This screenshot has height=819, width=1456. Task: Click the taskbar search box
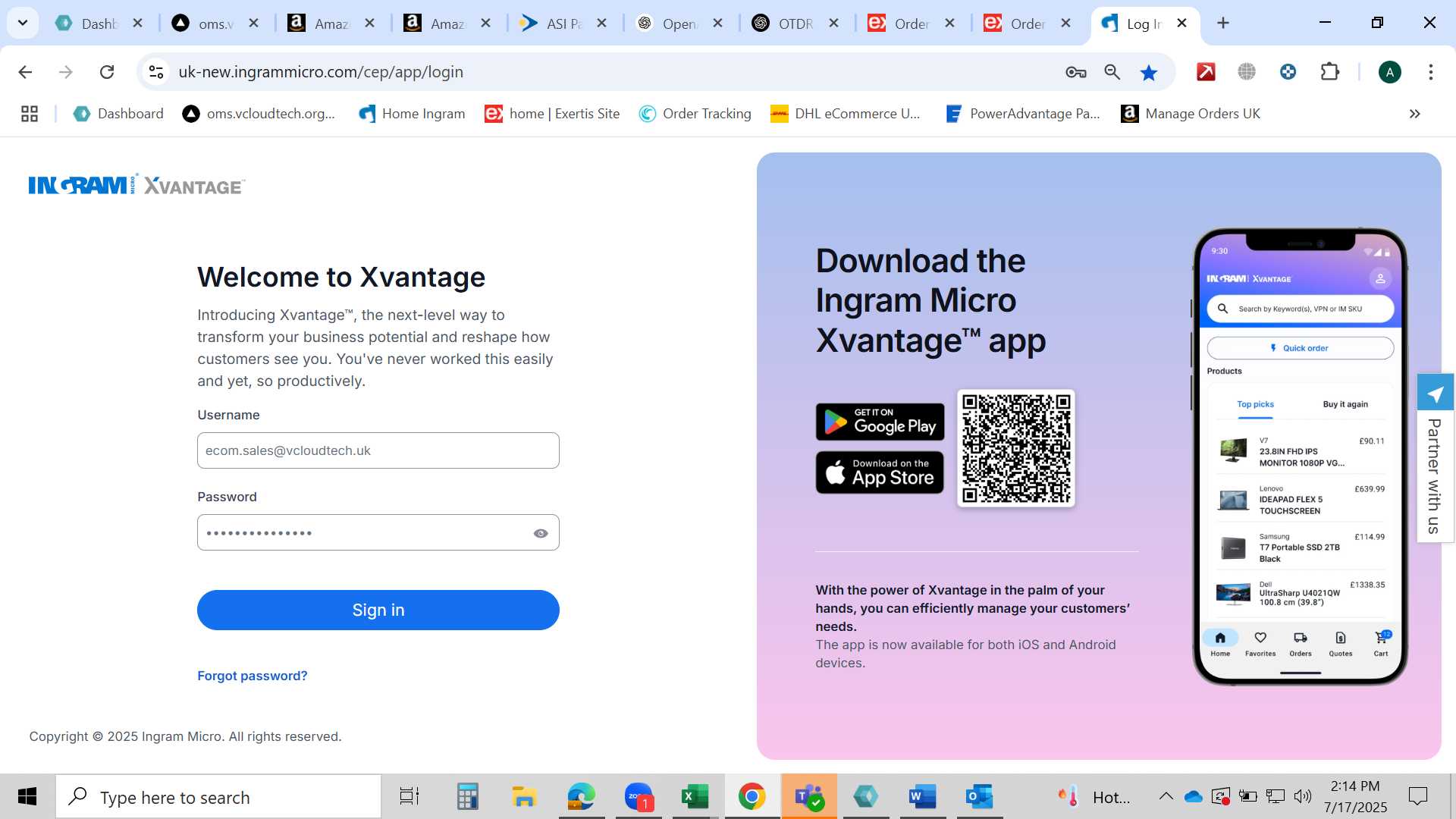[x=218, y=797]
